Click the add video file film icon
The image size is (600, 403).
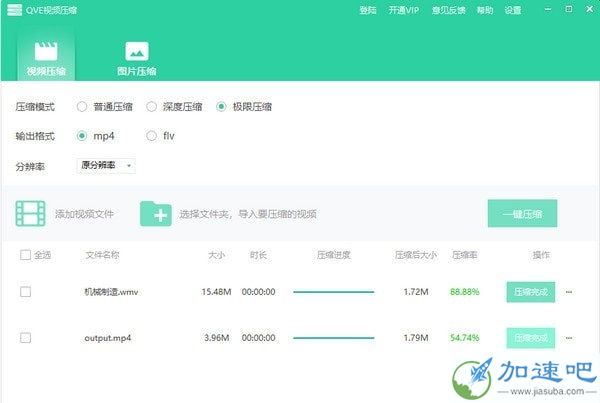tap(30, 214)
